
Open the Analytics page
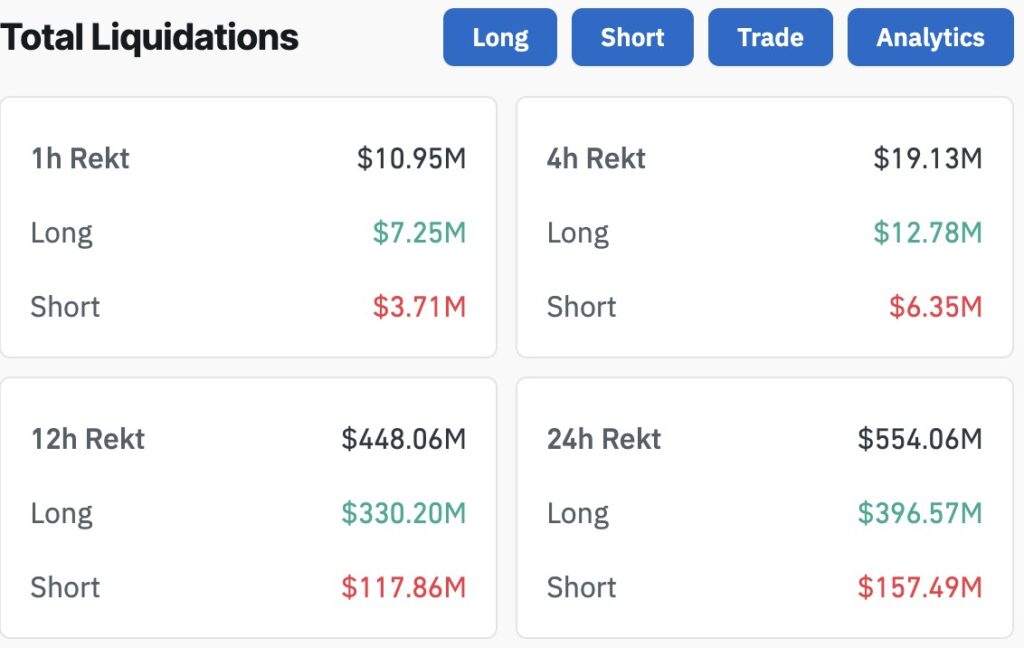(x=930, y=37)
